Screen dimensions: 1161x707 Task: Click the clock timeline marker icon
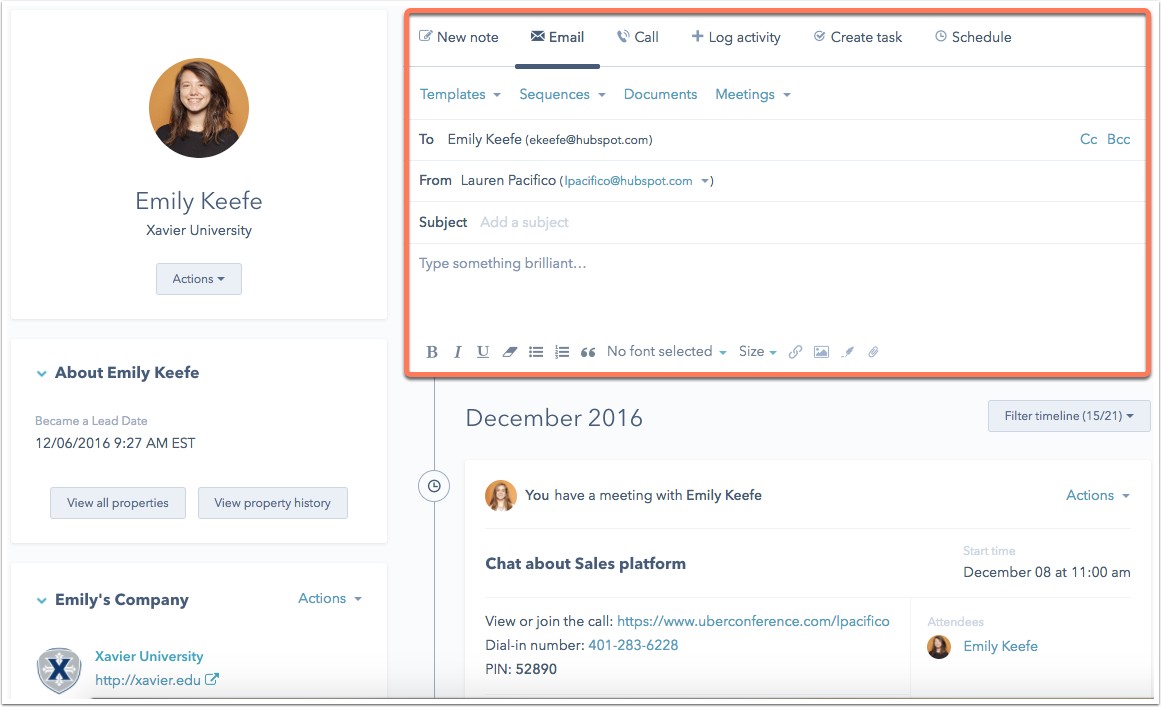(434, 486)
